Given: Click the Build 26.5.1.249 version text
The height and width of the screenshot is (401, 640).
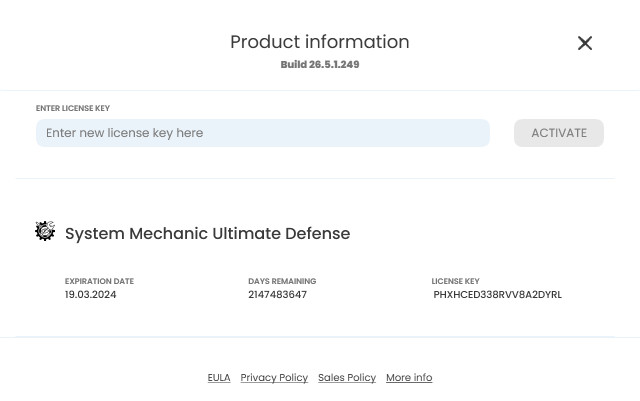Looking at the screenshot, I should pos(320,65).
